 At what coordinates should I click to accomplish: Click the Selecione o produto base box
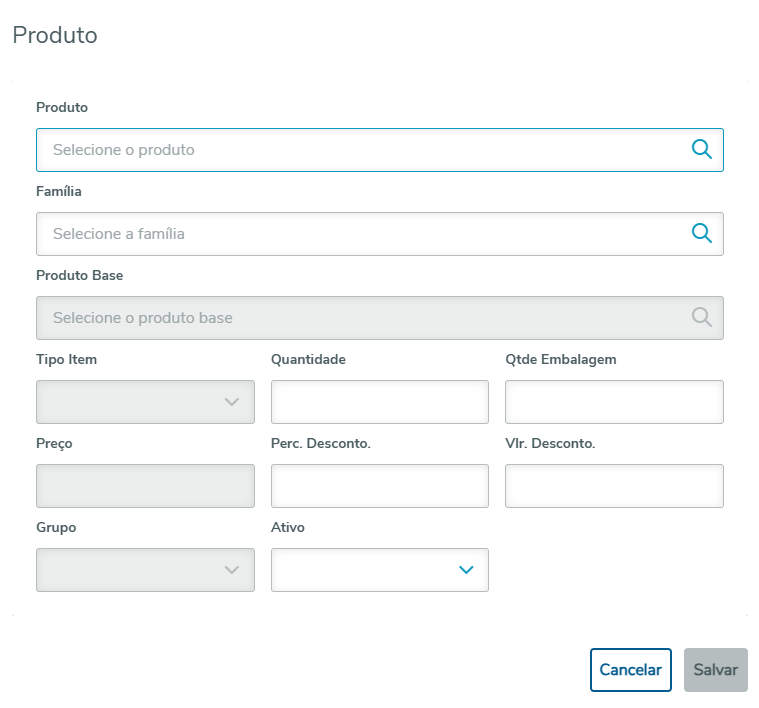point(360,318)
